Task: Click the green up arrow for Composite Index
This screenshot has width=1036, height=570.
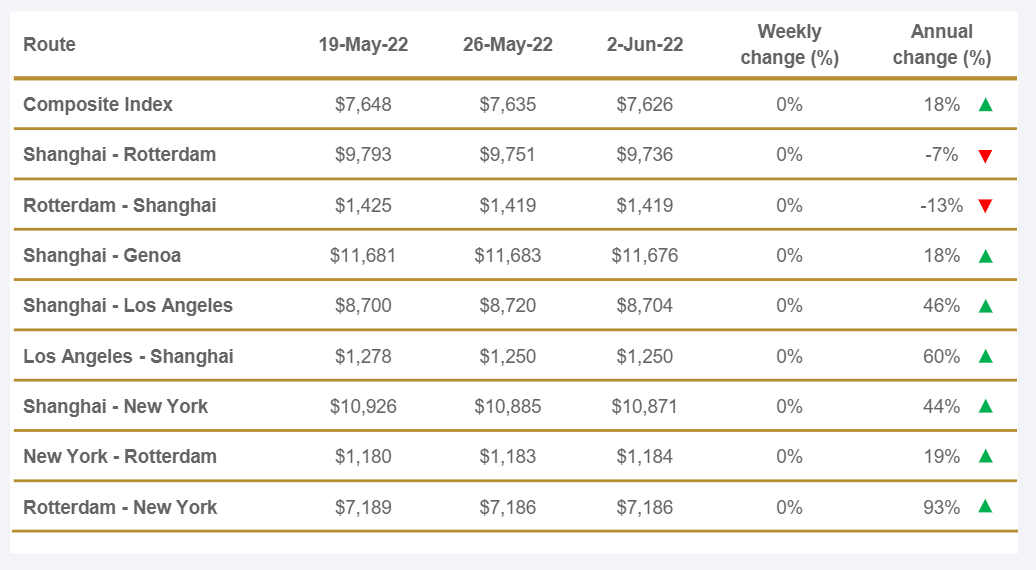Action: [985, 104]
